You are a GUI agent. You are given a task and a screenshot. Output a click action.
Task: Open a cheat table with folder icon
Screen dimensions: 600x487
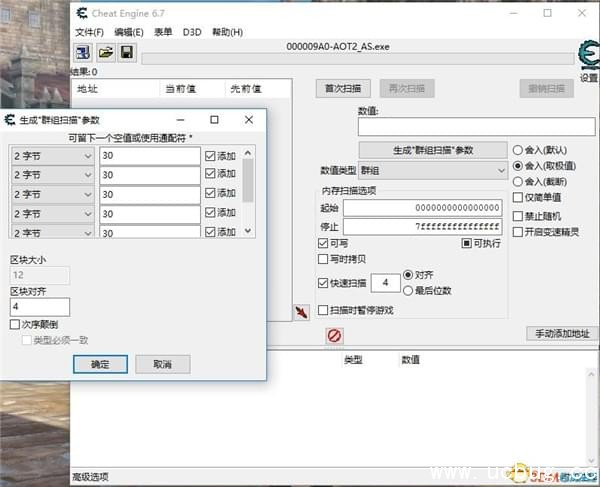[105, 52]
